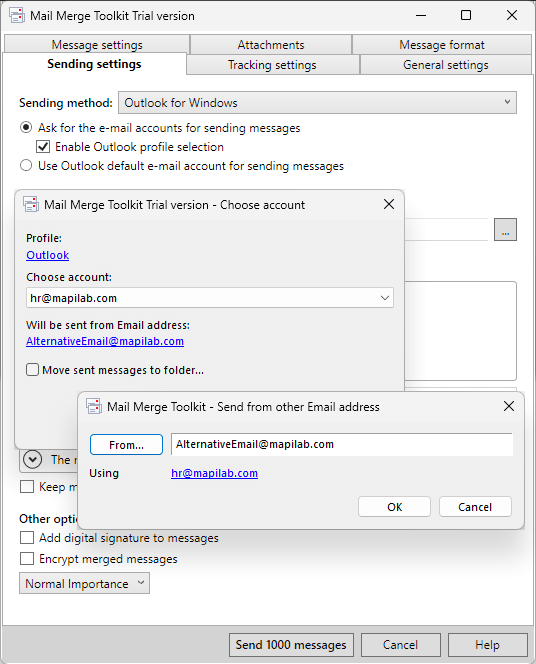Click the Send 1000 messages button
The width and height of the screenshot is (536, 664).
click(291, 645)
